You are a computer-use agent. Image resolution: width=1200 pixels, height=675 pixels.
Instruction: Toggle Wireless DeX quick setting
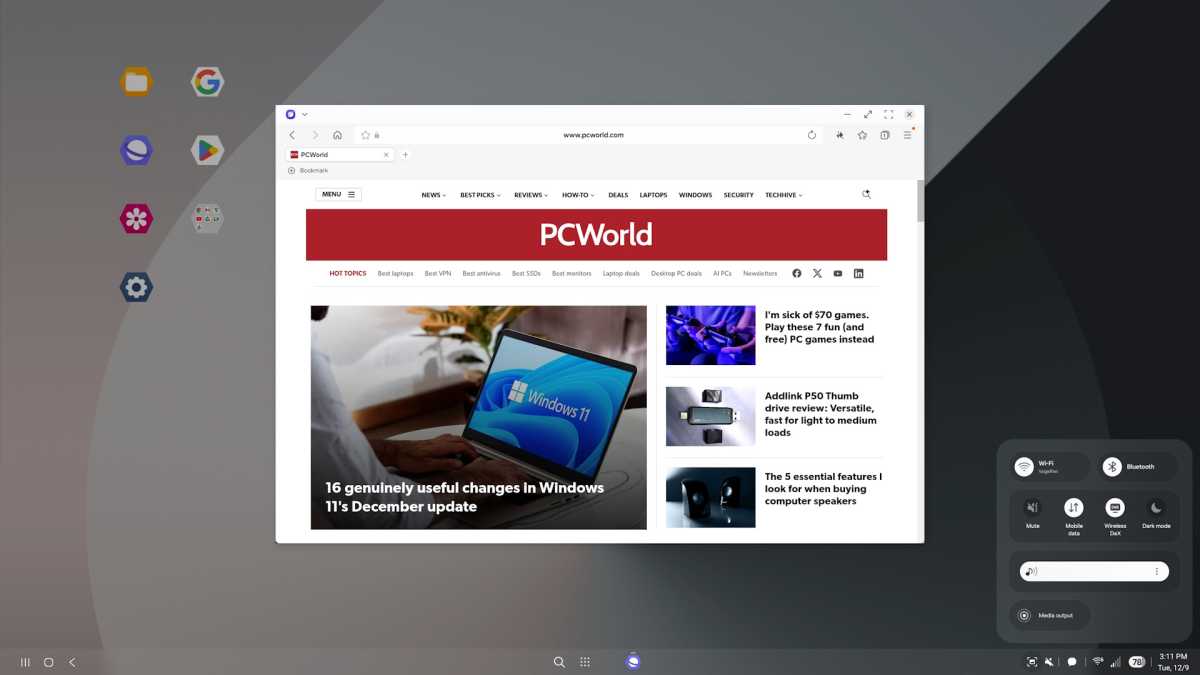1115,508
